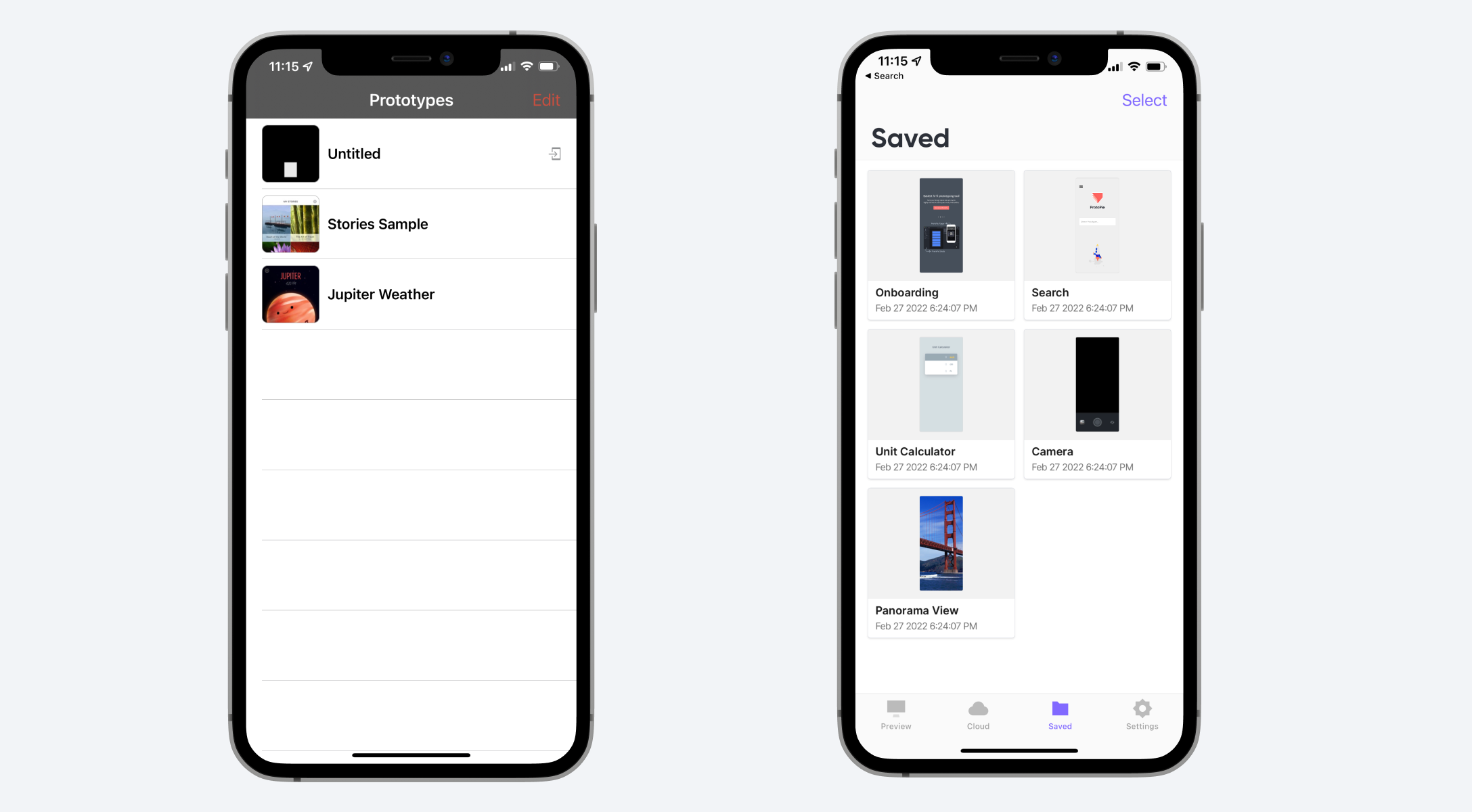
Task: Click the share icon next to Untitled
Action: [x=555, y=154]
